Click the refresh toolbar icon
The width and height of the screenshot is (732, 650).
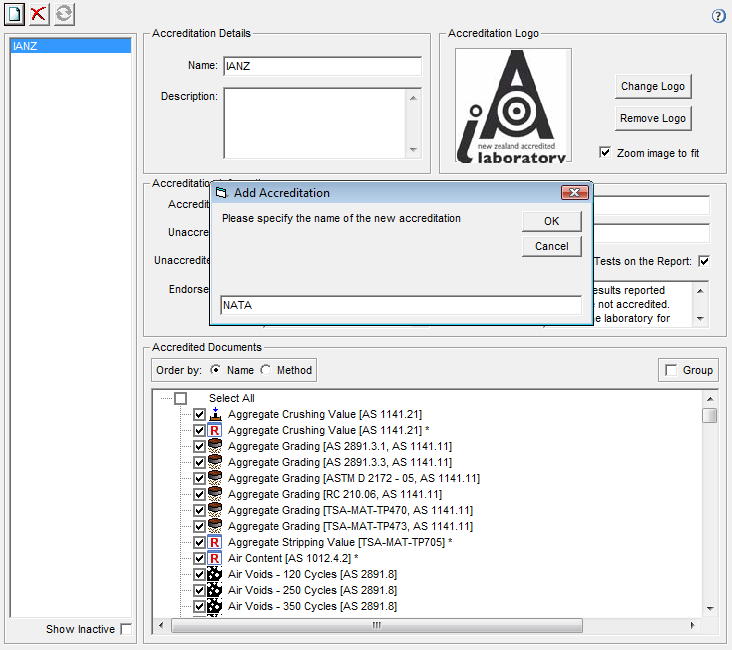click(x=64, y=14)
